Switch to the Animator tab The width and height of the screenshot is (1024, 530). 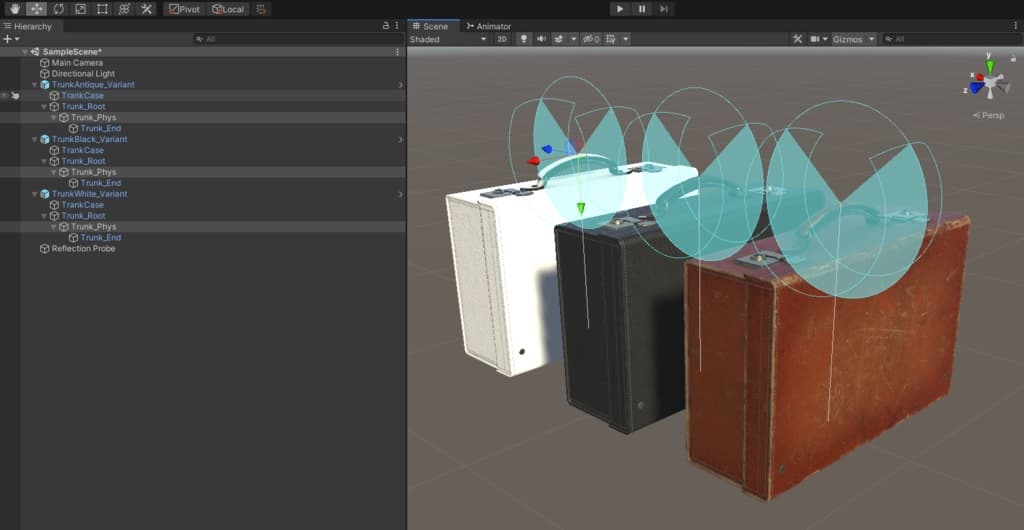488,26
